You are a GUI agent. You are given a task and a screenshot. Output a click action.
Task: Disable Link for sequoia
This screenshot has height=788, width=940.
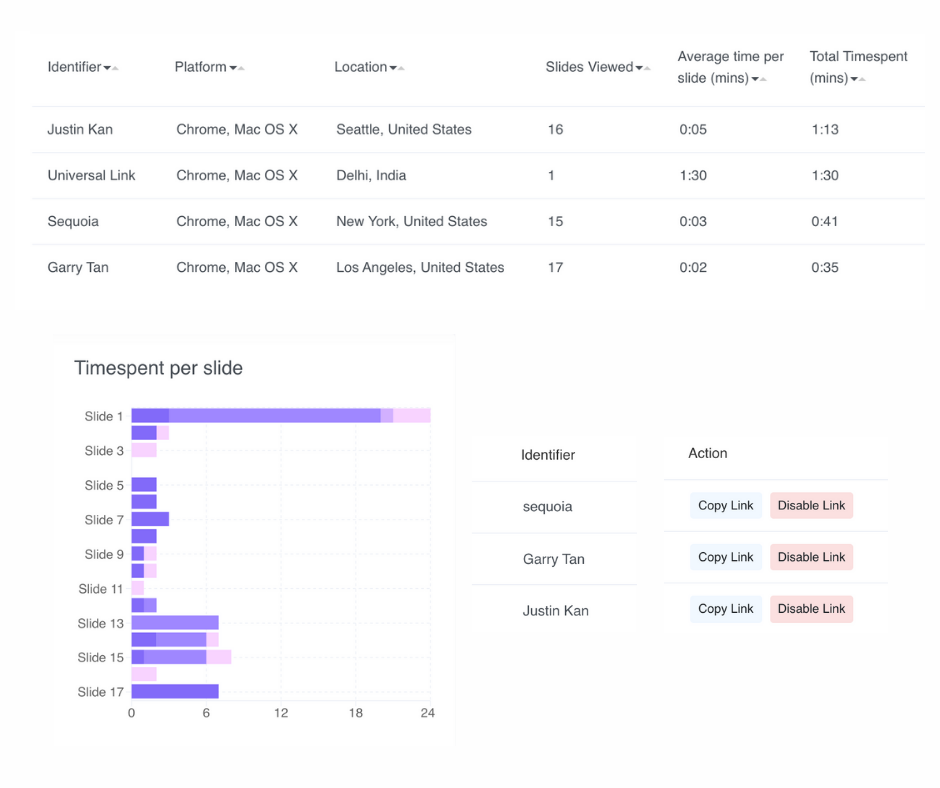click(811, 506)
